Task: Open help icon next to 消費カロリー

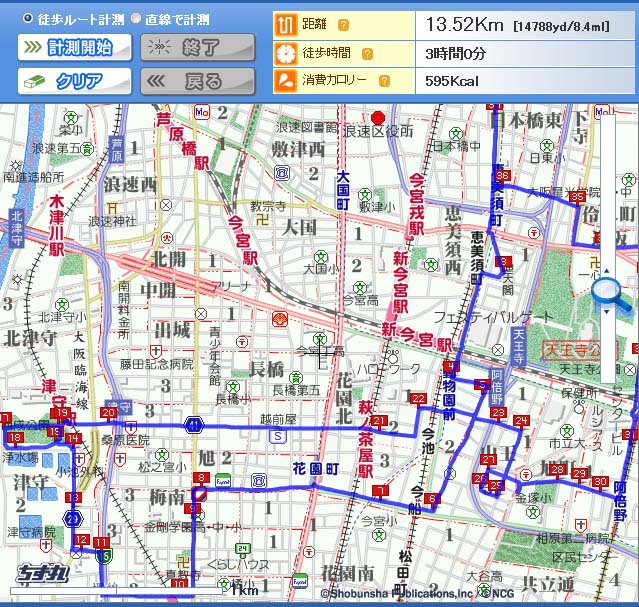Action: point(384,81)
